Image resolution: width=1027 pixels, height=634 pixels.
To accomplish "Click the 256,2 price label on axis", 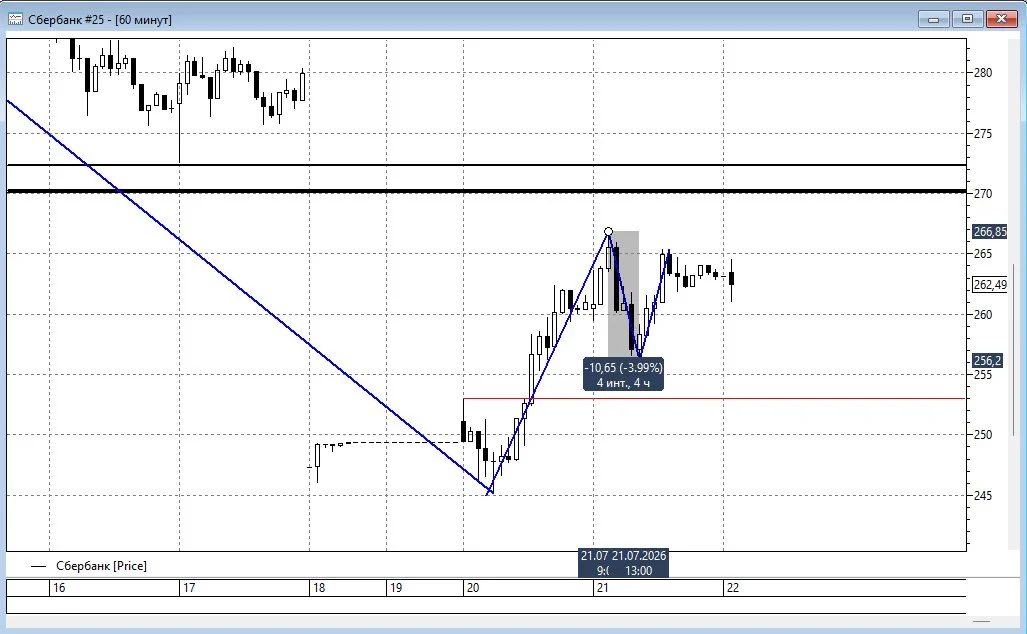I will click(x=987, y=361).
